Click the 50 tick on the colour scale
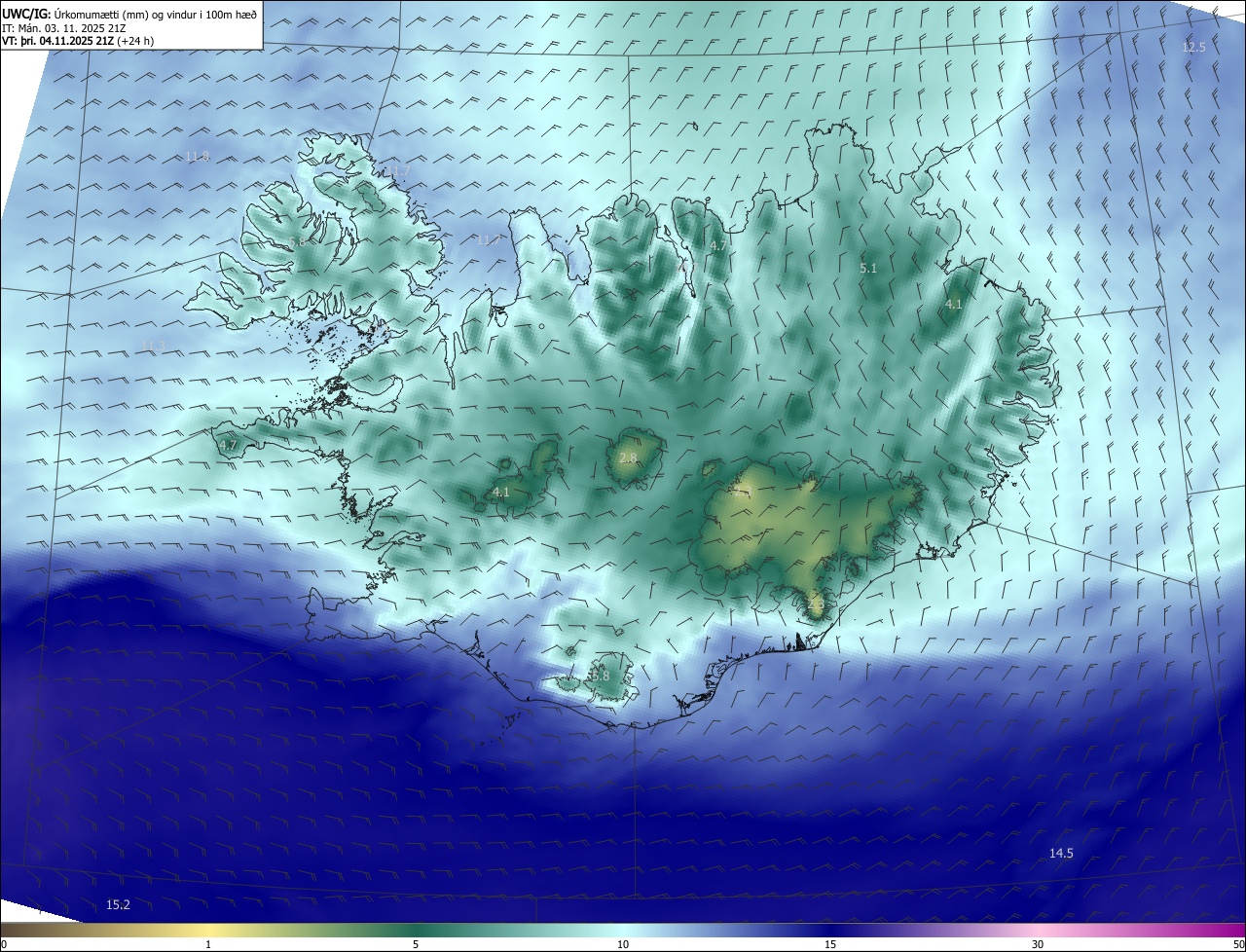 coord(1238,944)
